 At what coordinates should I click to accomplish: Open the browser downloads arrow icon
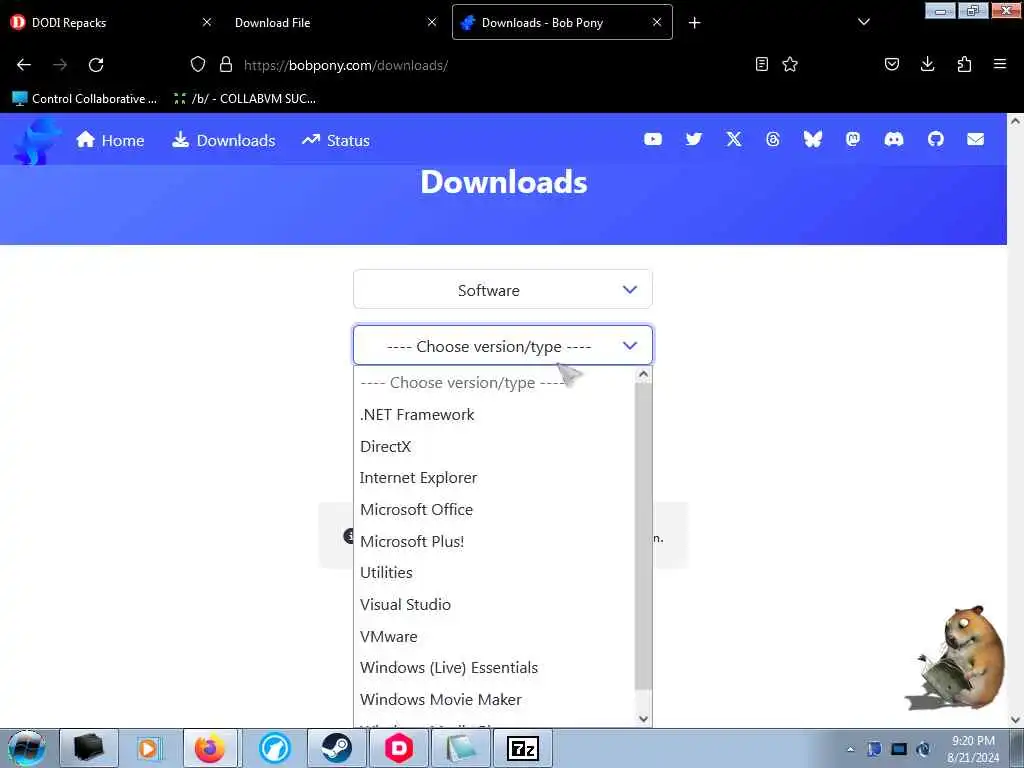coord(927,64)
